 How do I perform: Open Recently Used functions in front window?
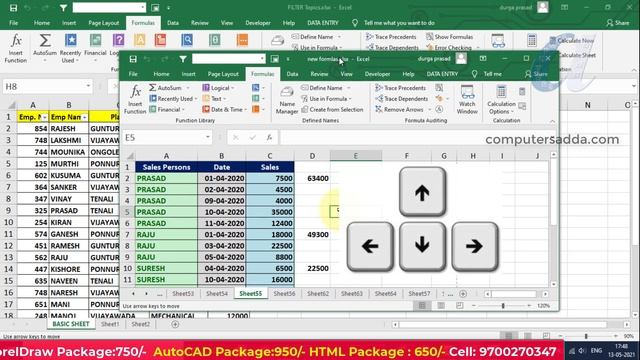(173, 99)
